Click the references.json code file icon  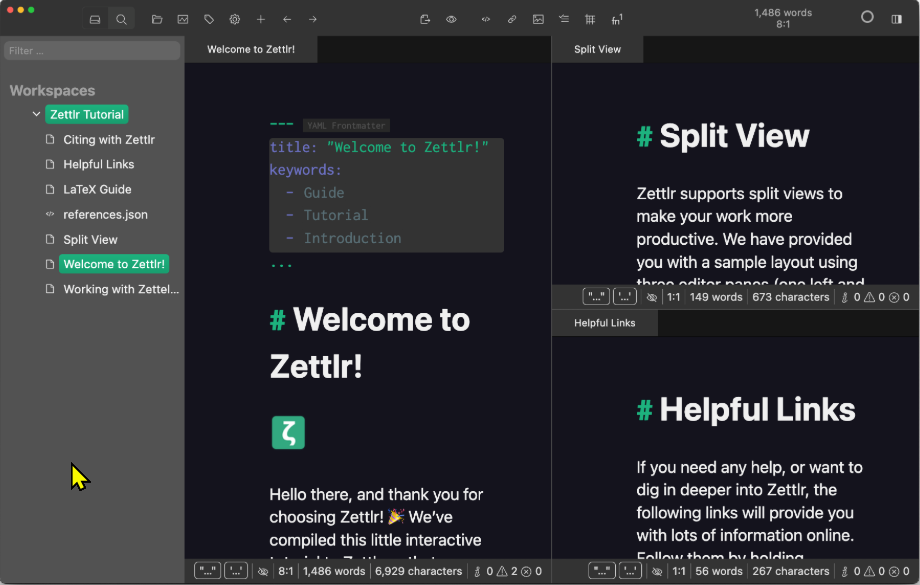[50, 214]
